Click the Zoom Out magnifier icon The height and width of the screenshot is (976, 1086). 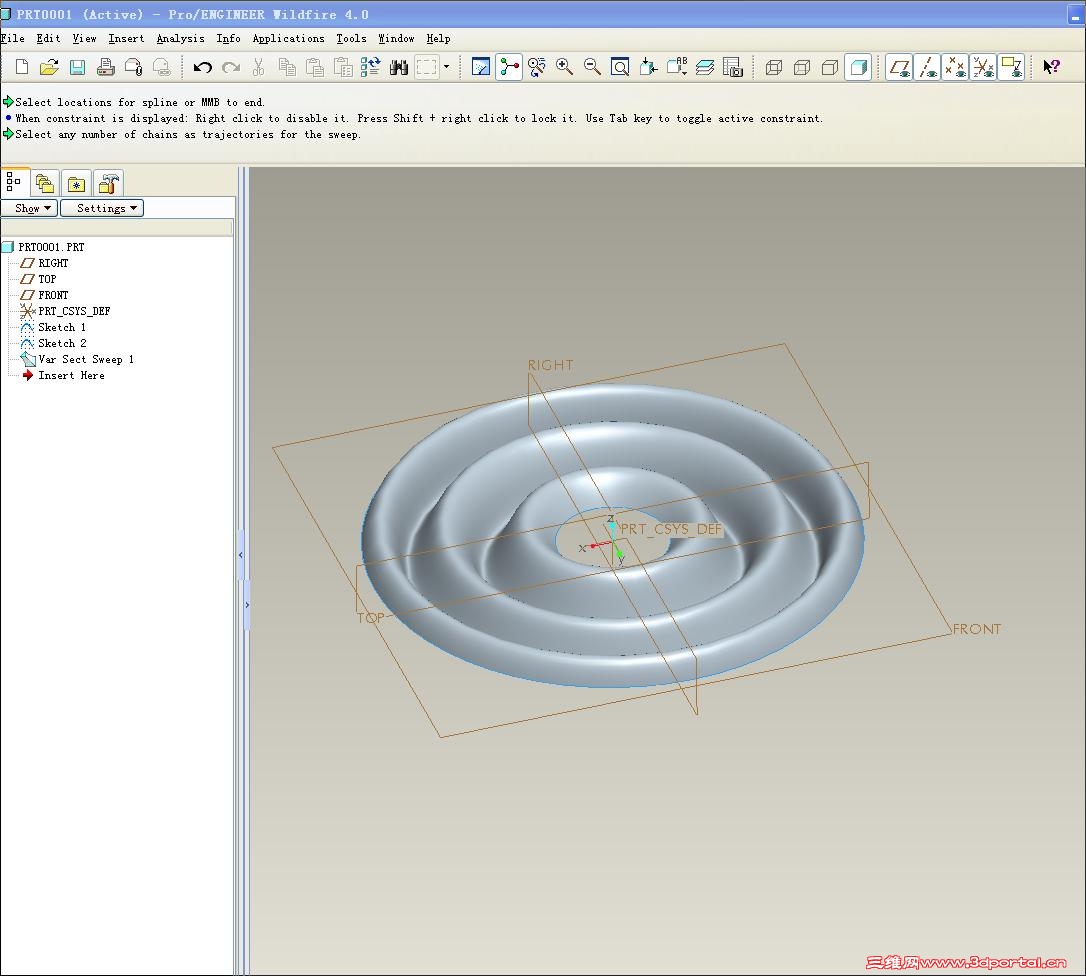point(592,67)
